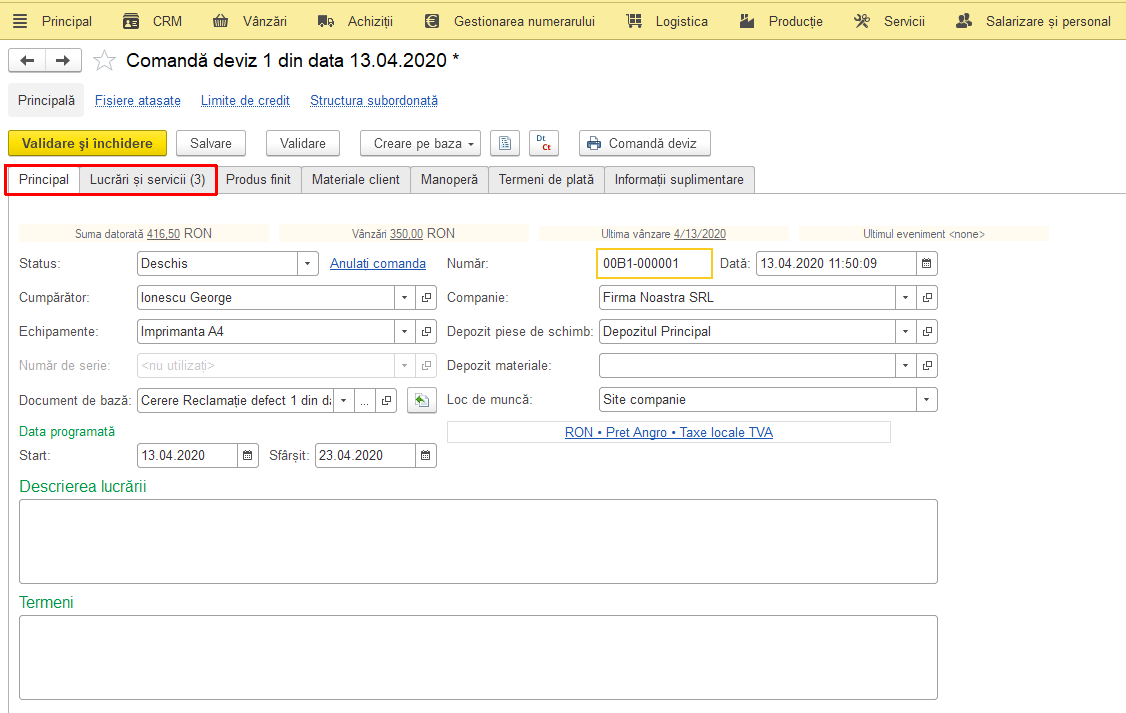
Task: Go back with left arrow button
Action: [x=27, y=61]
